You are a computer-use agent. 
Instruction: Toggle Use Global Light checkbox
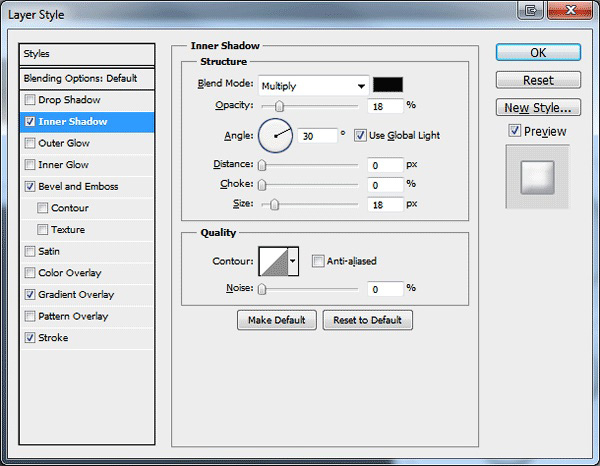click(x=360, y=135)
